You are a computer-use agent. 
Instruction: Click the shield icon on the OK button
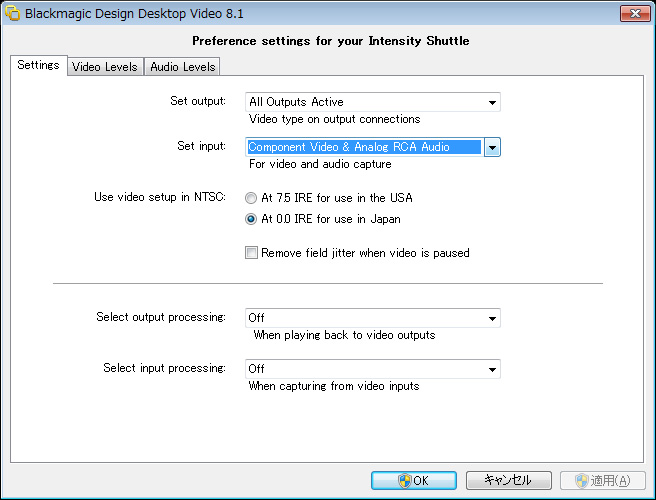[x=405, y=480]
